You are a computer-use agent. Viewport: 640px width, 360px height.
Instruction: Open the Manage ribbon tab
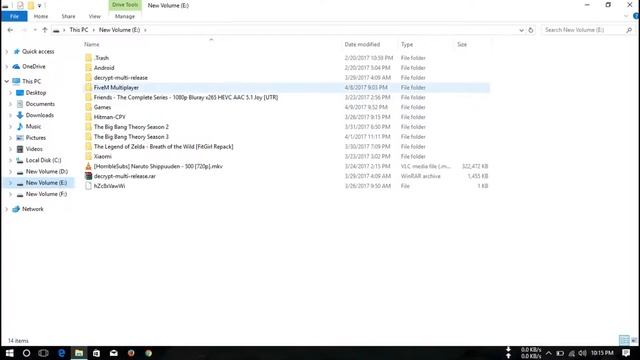pyautogui.click(x=125, y=16)
